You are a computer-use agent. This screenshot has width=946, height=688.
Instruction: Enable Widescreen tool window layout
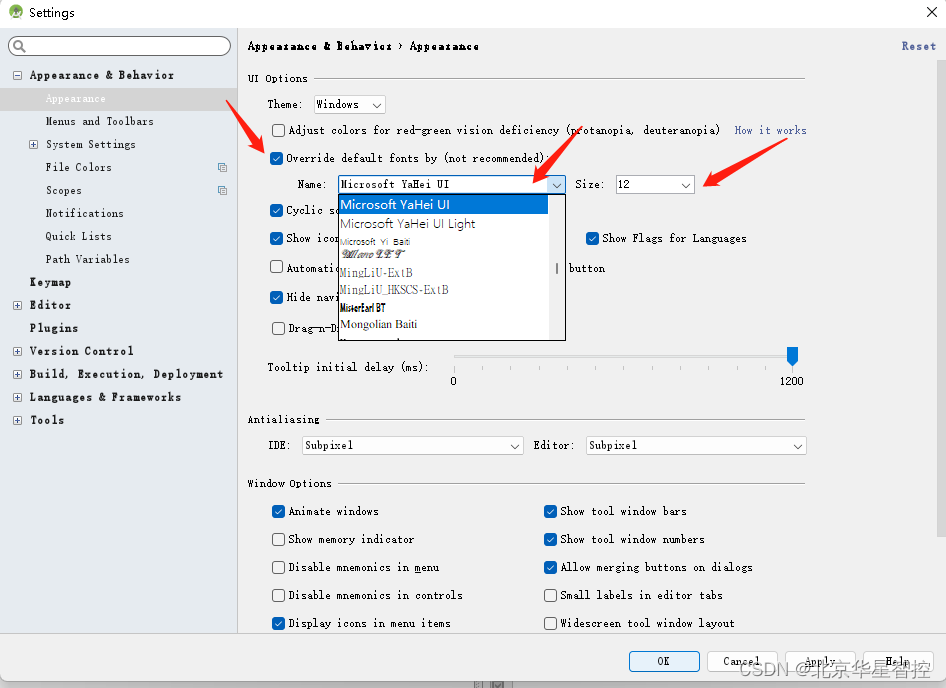550,623
